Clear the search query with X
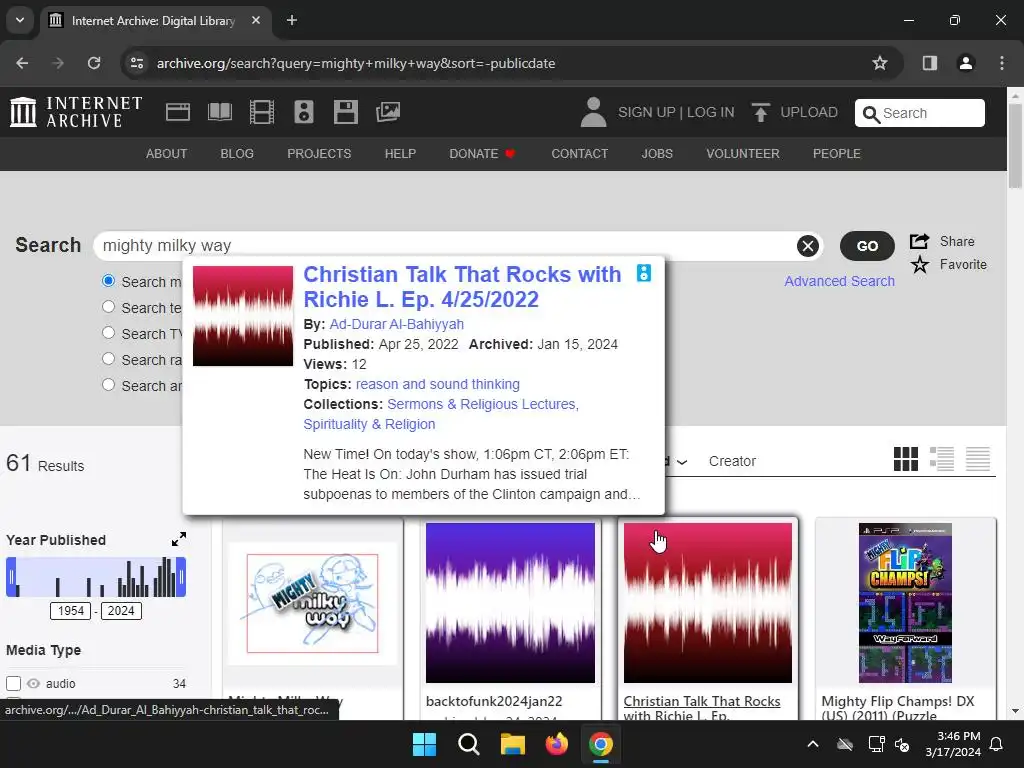The width and height of the screenshot is (1024, 768). [x=808, y=246]
